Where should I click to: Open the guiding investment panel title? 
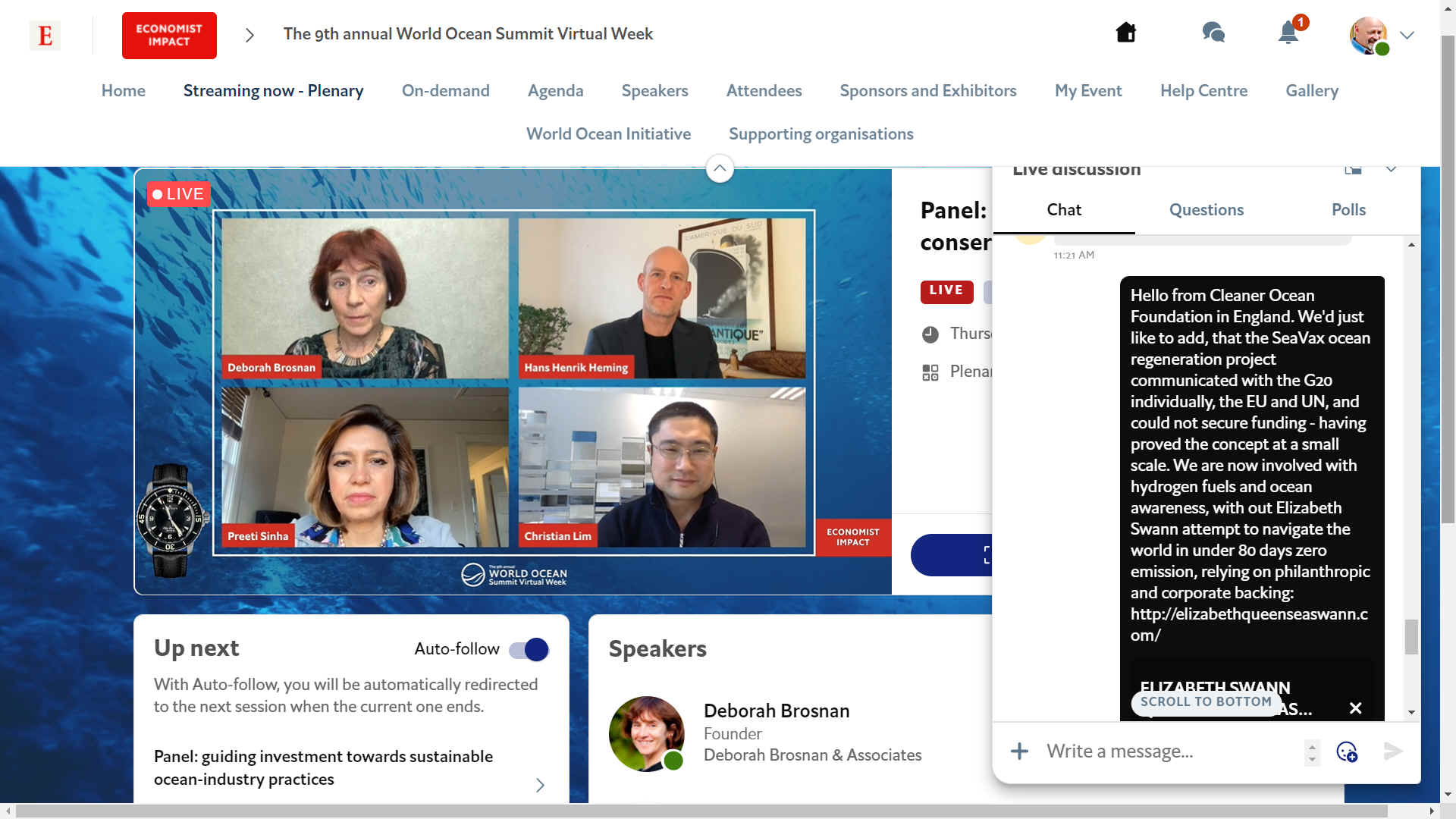click(323, 767)
